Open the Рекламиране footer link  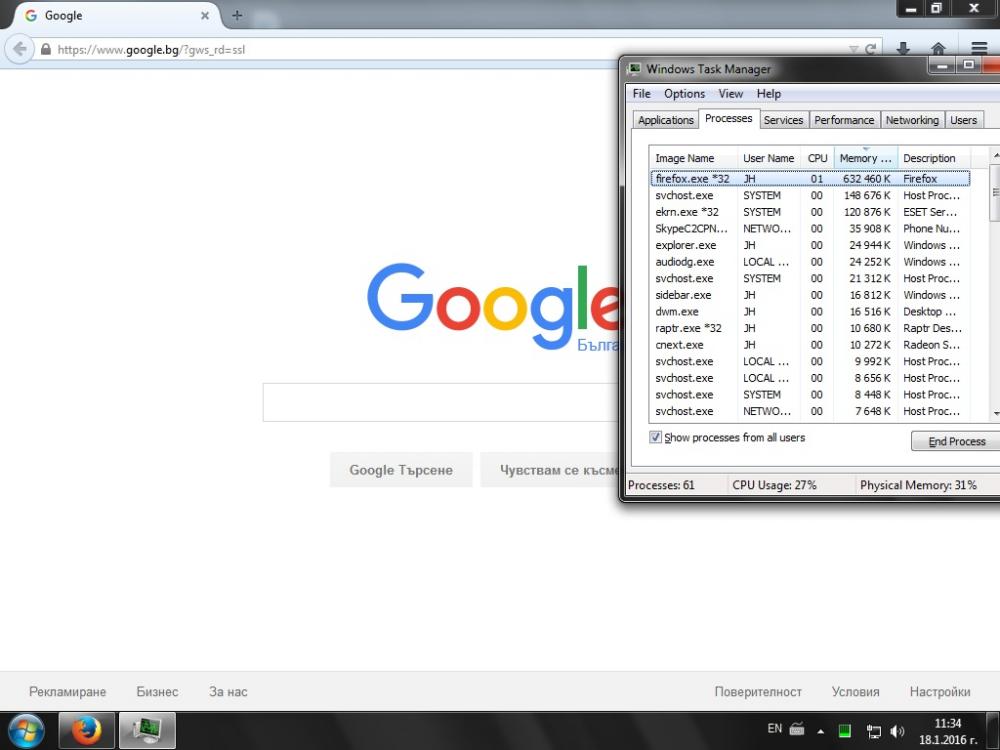pos(68,691)
